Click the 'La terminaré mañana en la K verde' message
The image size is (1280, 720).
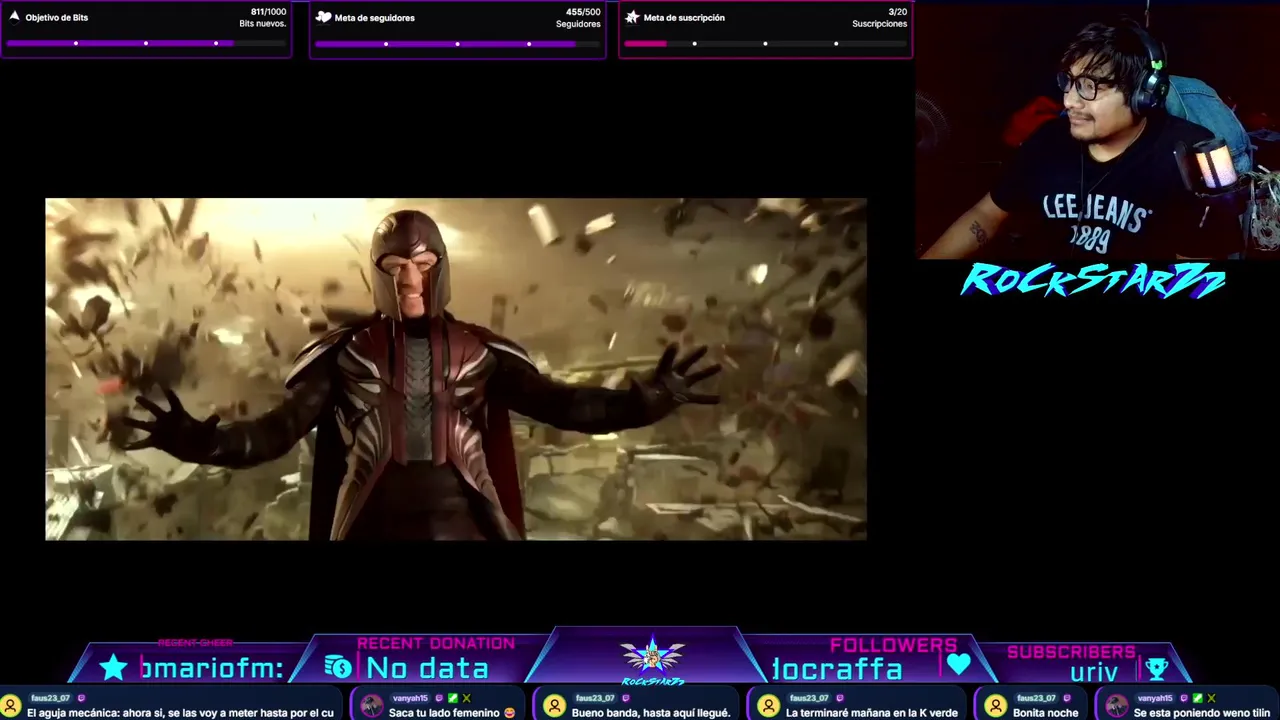(871, 713)
